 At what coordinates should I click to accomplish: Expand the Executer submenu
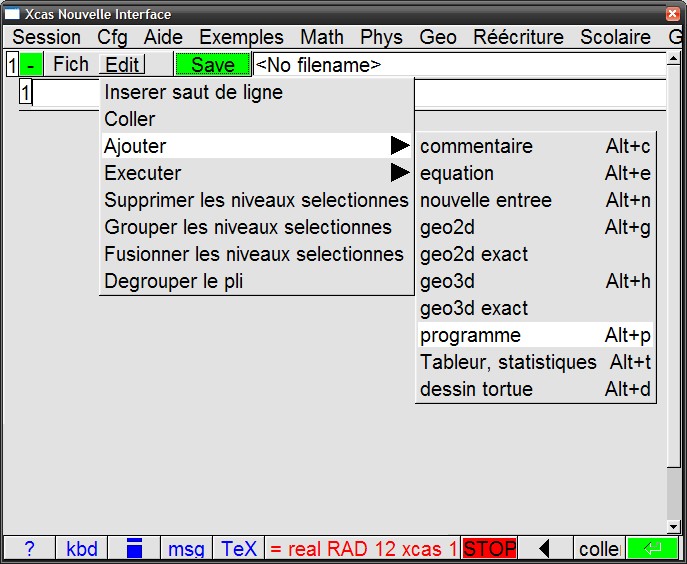tap(256, 173)
